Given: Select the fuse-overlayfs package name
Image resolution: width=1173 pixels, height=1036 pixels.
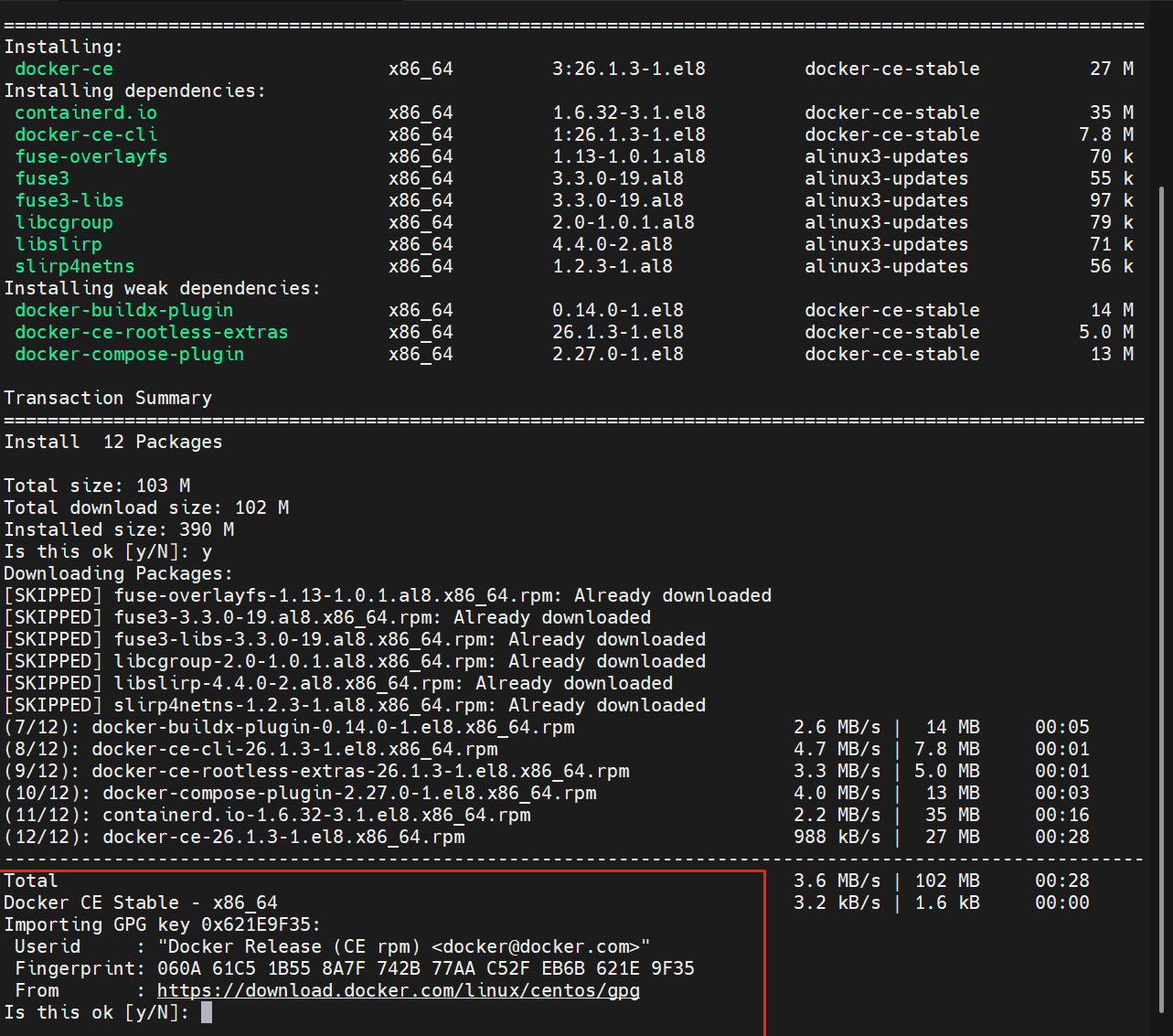Looking at the screenshot, I should (x=91, y=156).
